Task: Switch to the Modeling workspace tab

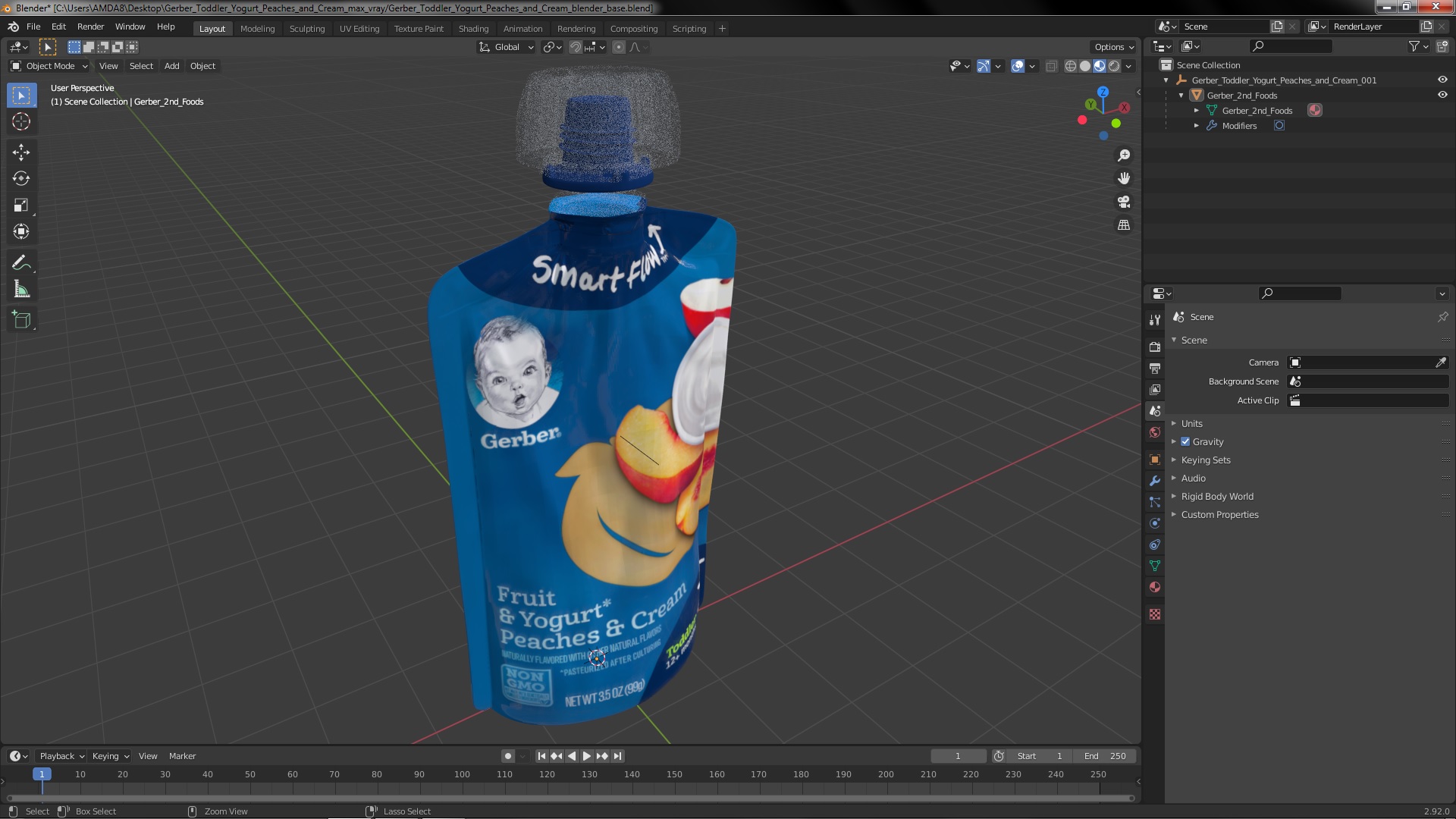Action: pos(257,29)
